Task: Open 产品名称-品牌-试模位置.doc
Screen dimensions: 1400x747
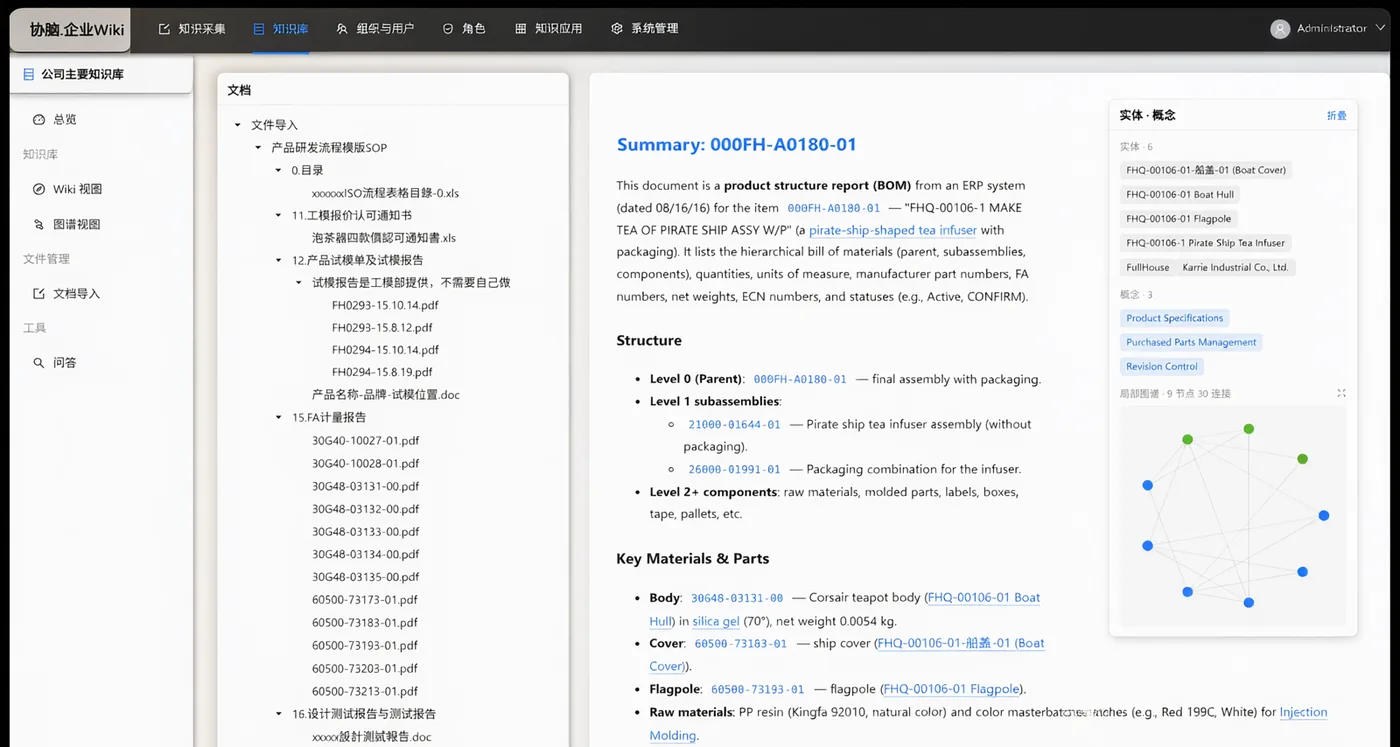Action: 386,395
